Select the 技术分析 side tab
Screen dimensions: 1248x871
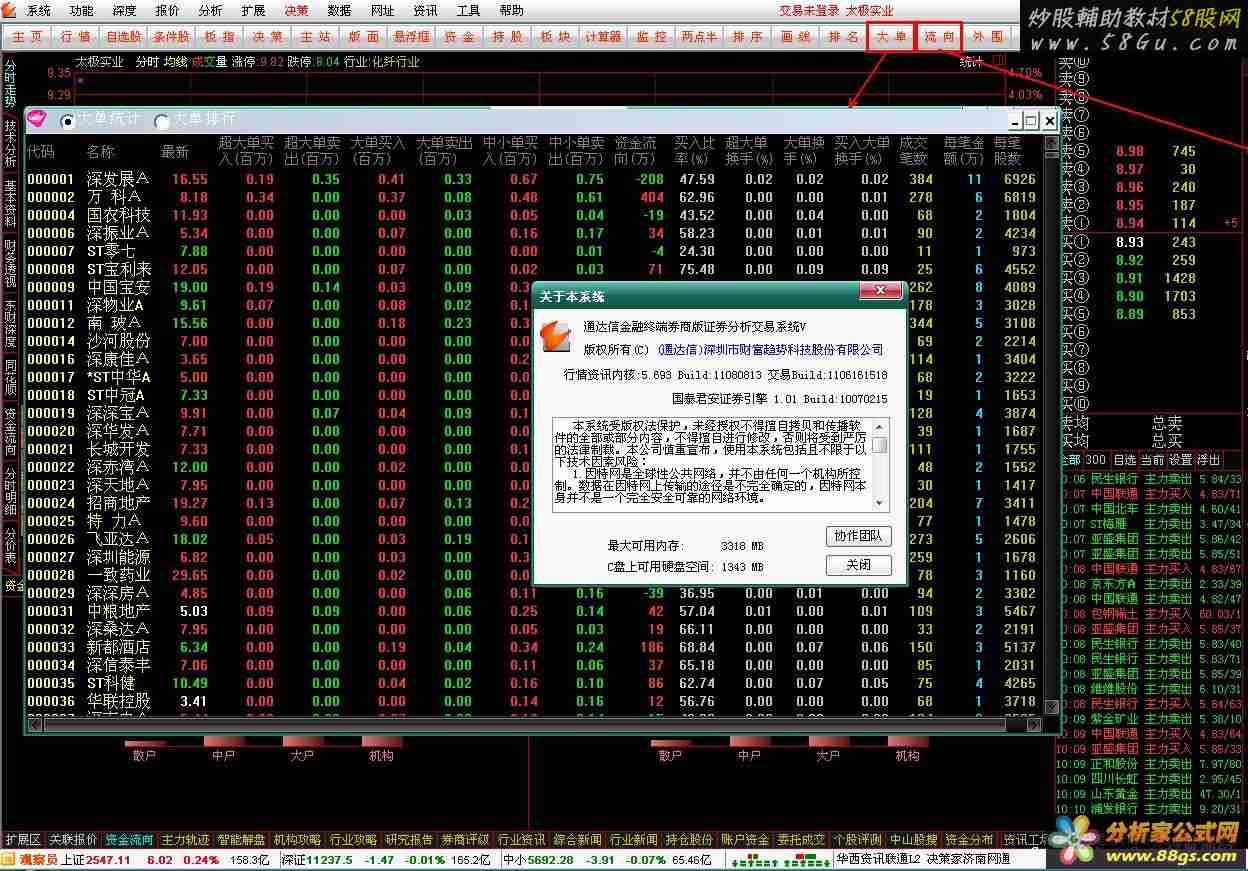point(10,145)
